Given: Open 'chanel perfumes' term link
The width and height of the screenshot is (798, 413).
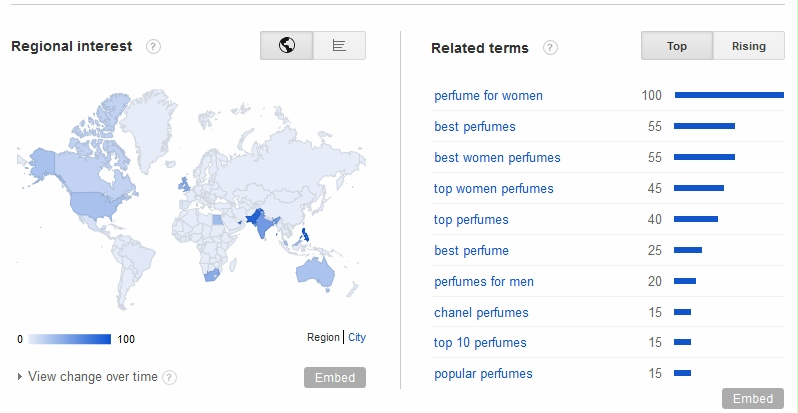Looking at the screenshot, I should point(481,312).
